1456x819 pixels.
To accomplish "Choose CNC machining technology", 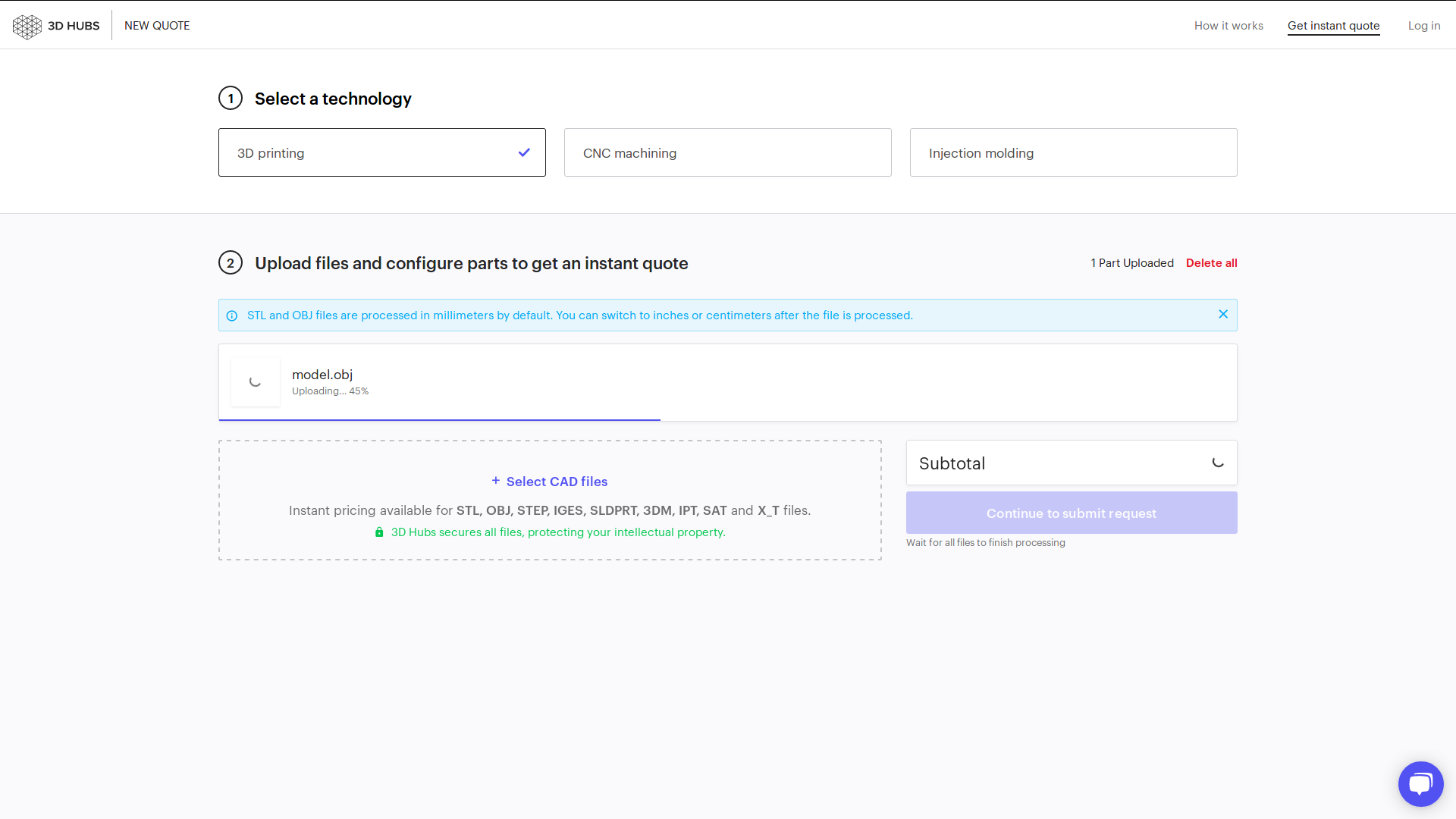I will tap(728, 152).
